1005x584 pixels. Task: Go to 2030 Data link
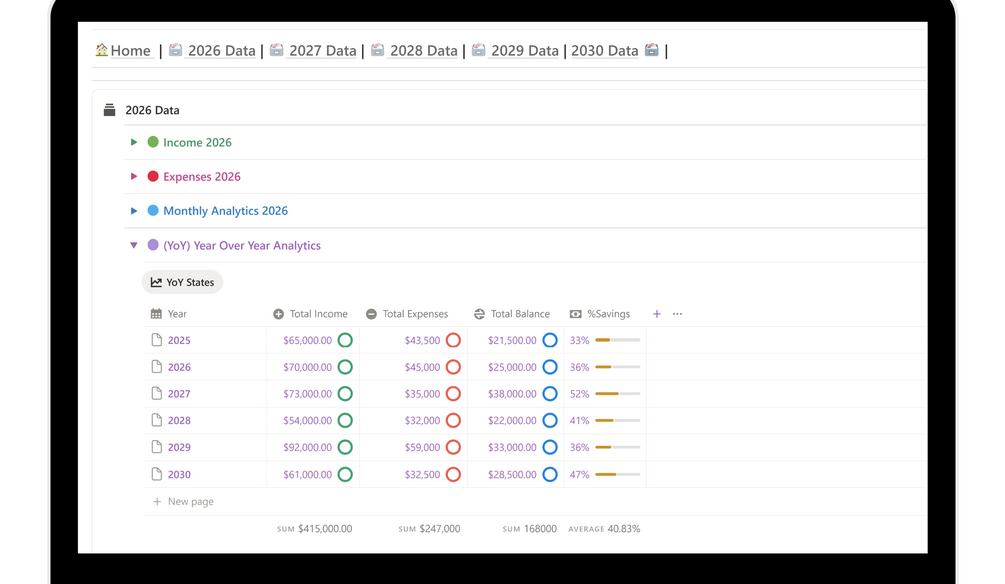pyautogui.click(x=604, y=51)
